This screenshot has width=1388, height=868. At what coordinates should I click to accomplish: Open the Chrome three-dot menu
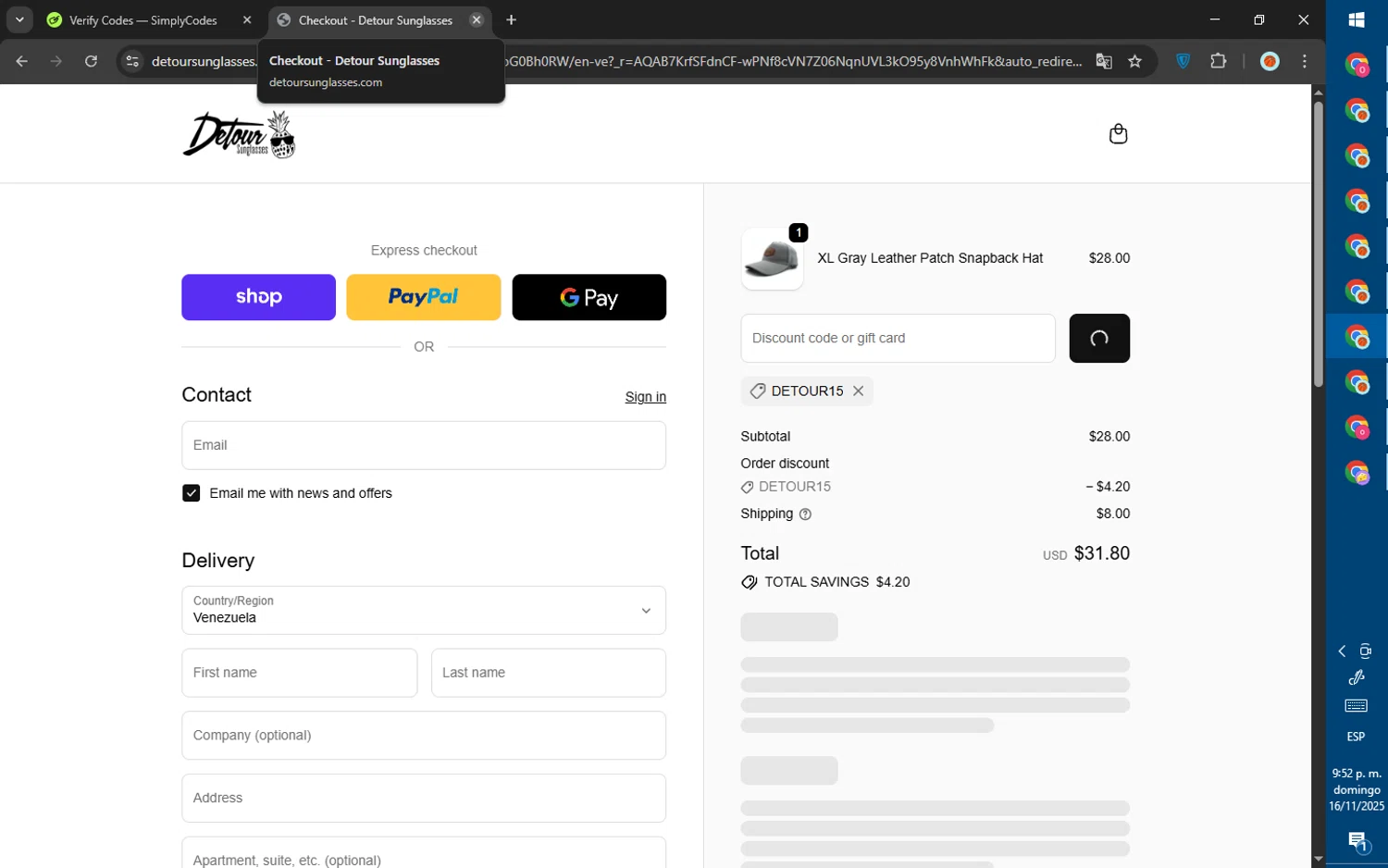(1305, 62)
